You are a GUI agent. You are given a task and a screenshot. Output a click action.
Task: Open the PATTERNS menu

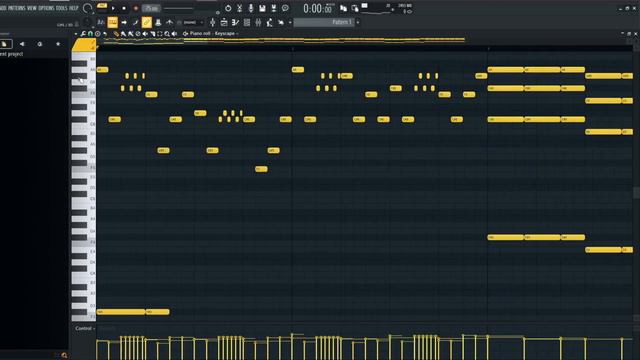[17, 8]
